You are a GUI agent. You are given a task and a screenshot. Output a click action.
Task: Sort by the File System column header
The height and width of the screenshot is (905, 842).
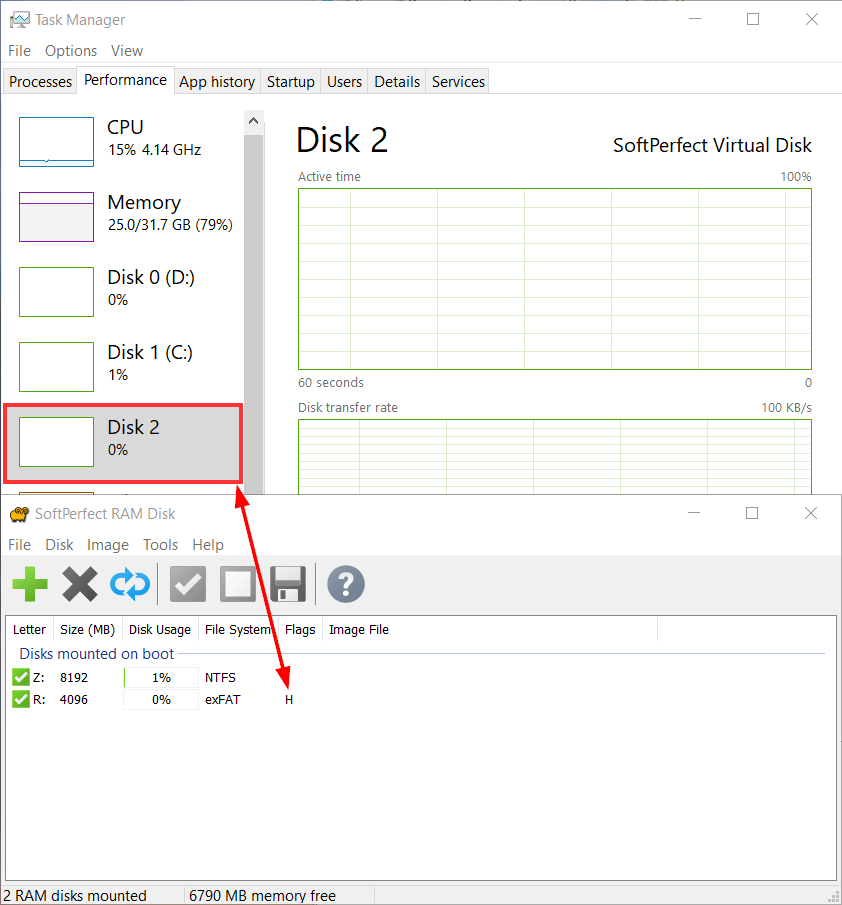coord(238,630)
